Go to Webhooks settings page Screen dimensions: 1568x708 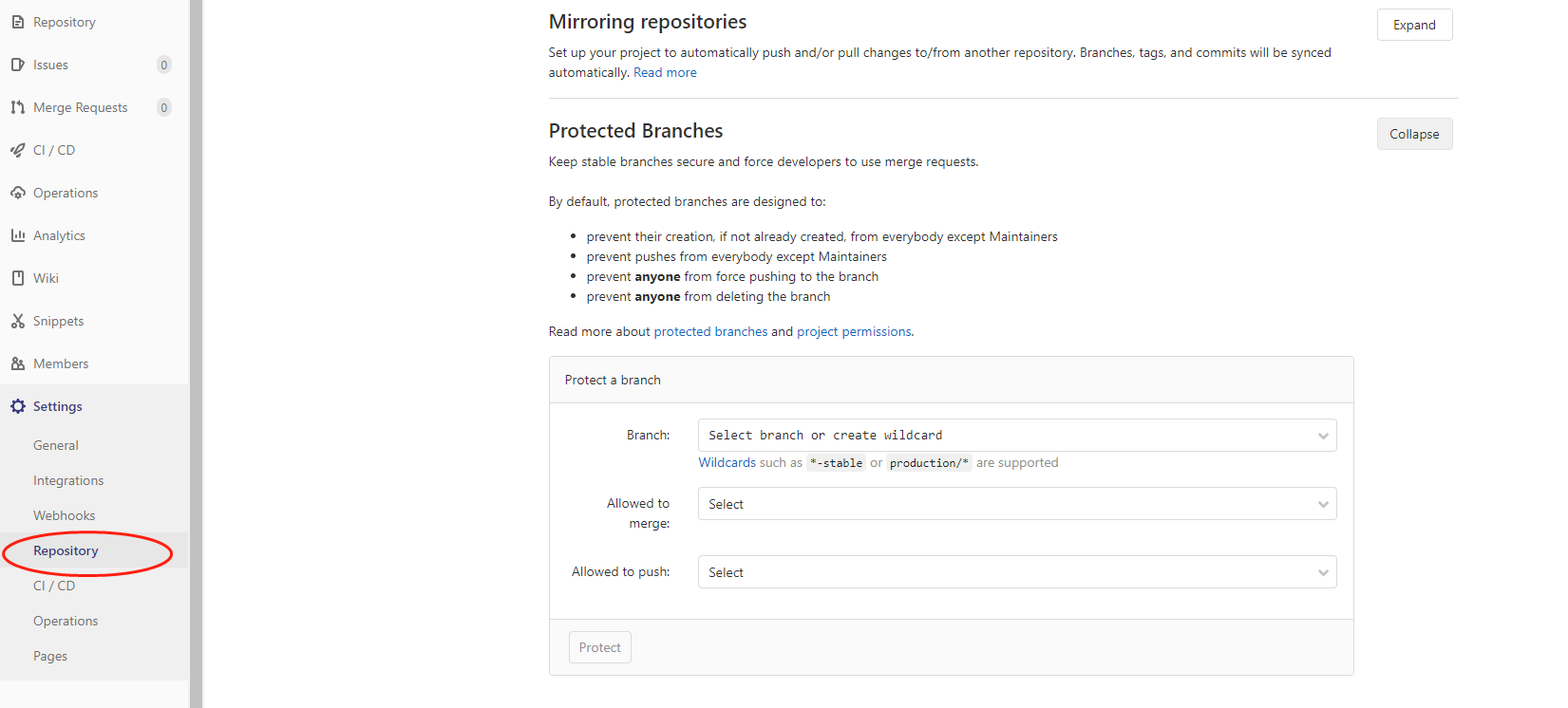click(x=65, y=515)
